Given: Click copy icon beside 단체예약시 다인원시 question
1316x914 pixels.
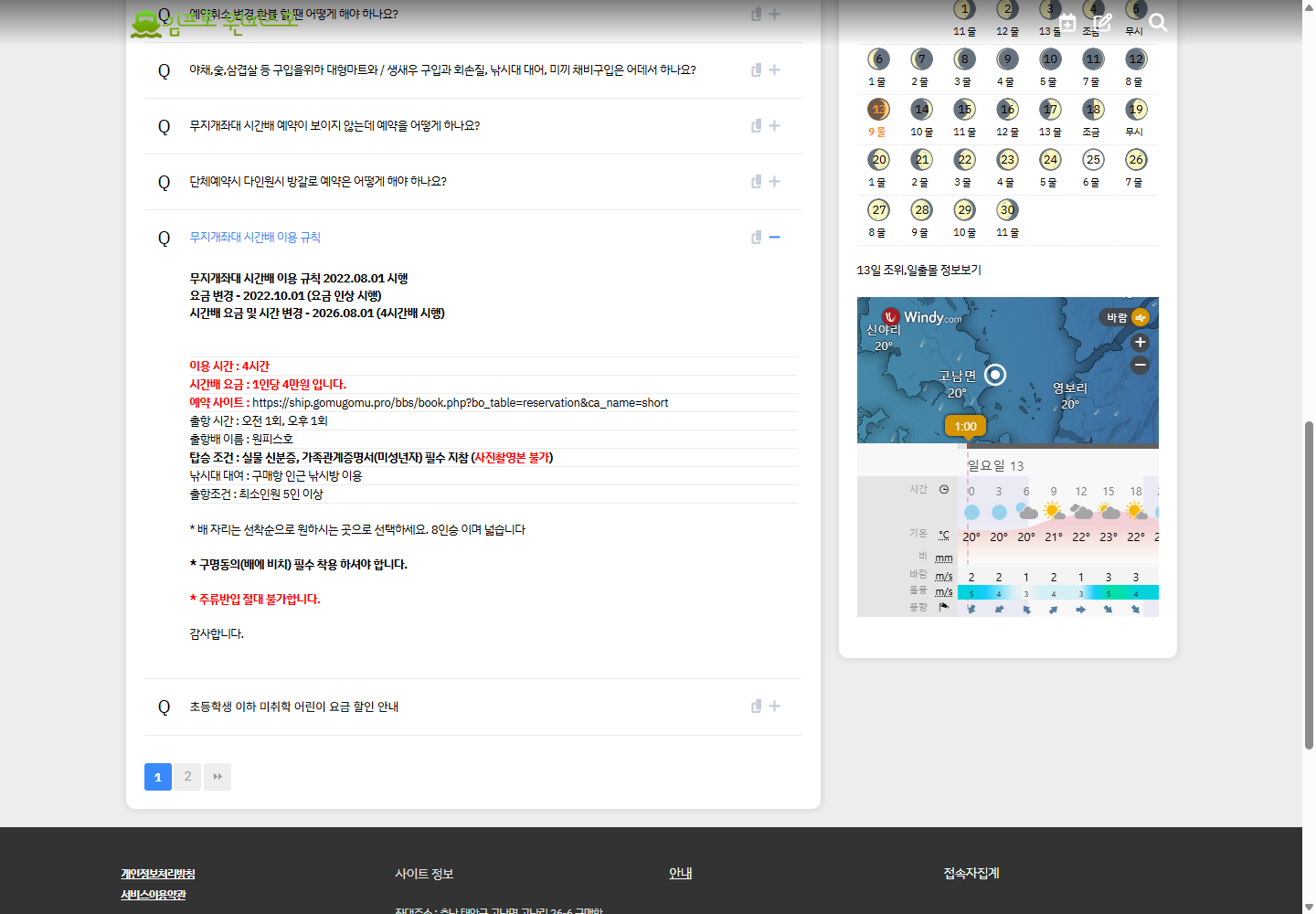Looking at the screenshot, I should coord(756,182).
